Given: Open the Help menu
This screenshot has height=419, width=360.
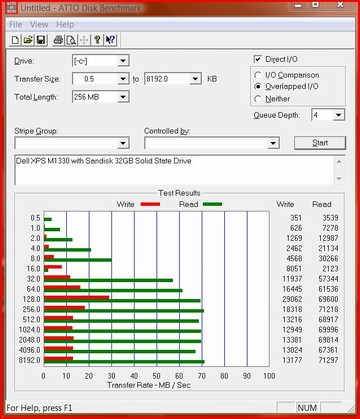Looking at the screenshot, I should pos(65,24).
